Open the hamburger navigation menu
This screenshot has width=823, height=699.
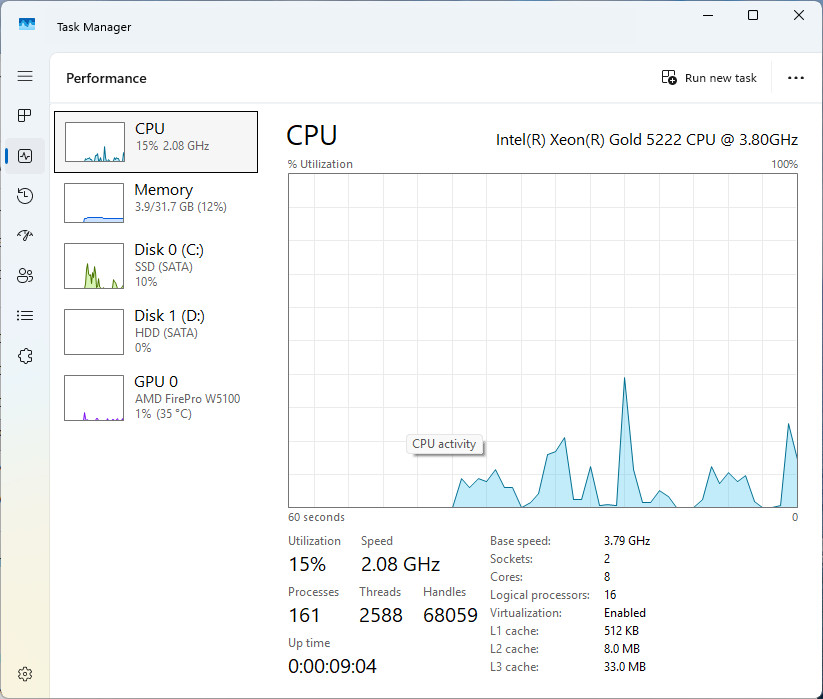click(25, 76)
